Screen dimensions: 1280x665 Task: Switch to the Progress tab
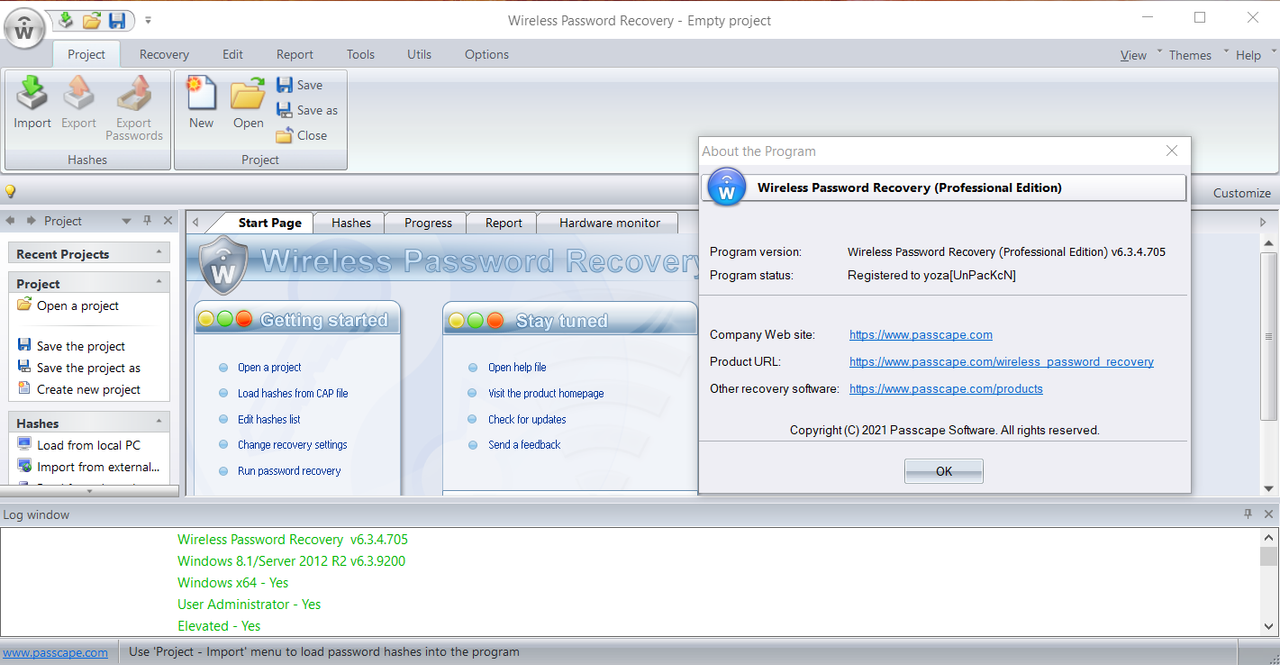tap(428, 223)
